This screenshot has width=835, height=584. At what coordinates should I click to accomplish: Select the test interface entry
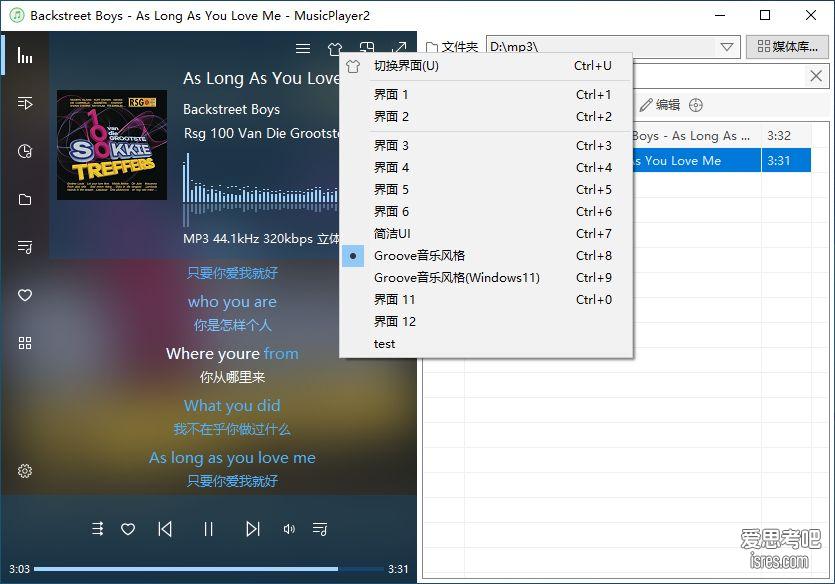tap(486, 344)
